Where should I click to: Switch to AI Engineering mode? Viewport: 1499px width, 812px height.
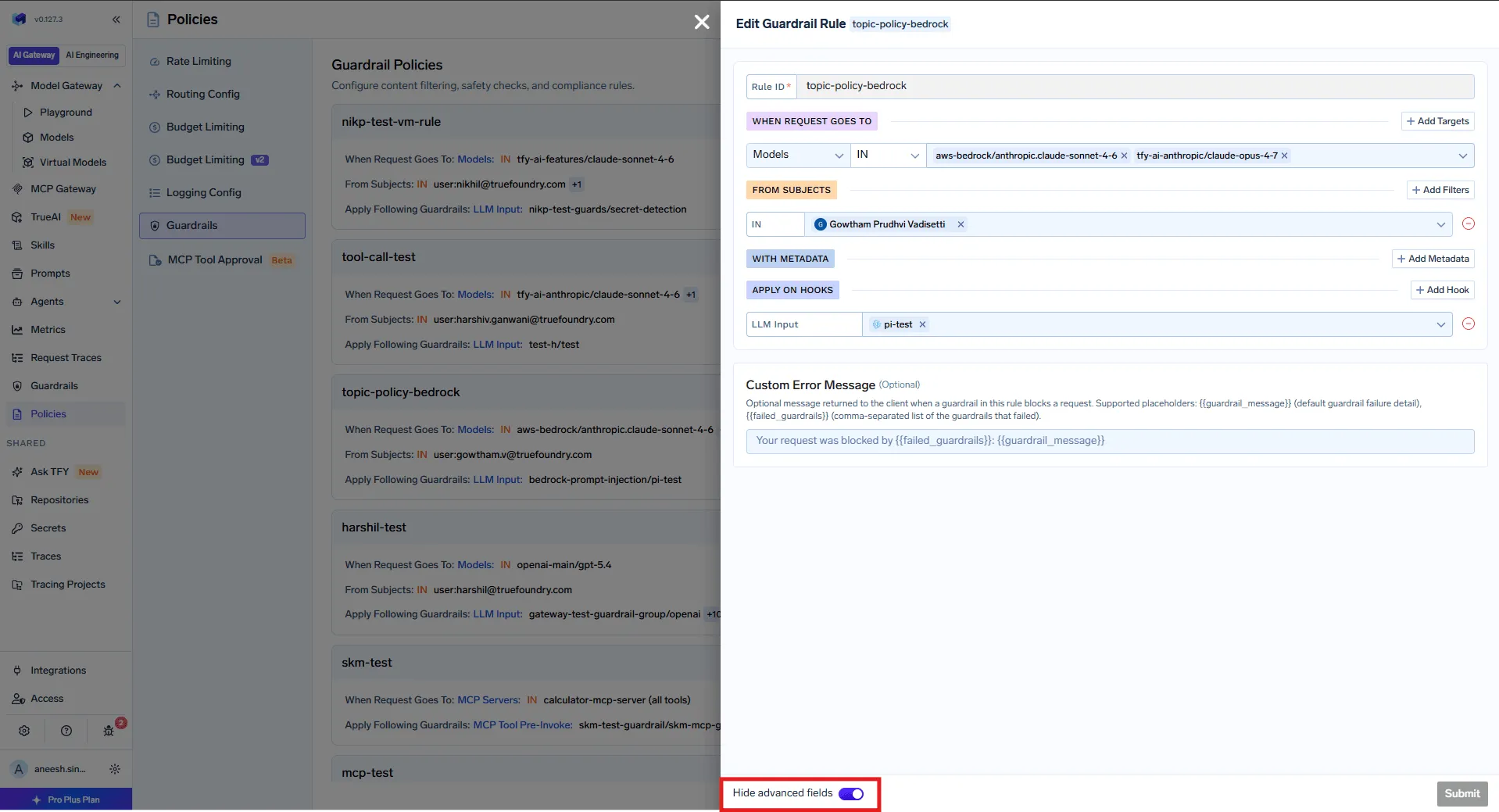(x=92, y=55)
